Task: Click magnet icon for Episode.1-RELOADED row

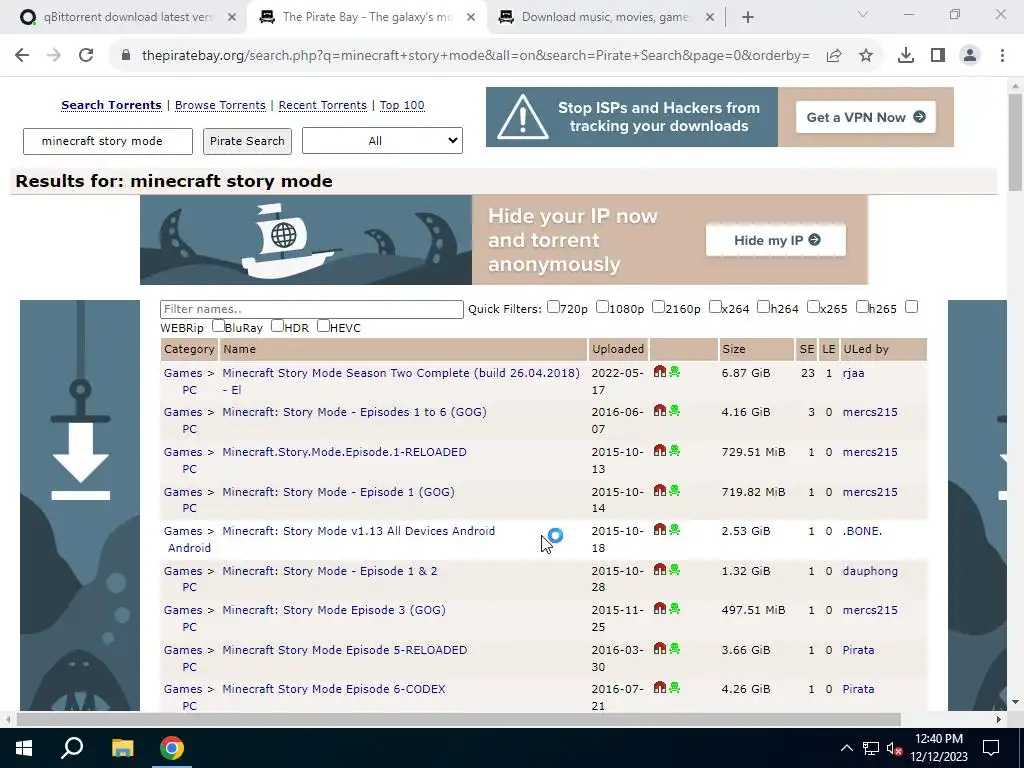Action: pyautogui.click(x=660, y=451)
